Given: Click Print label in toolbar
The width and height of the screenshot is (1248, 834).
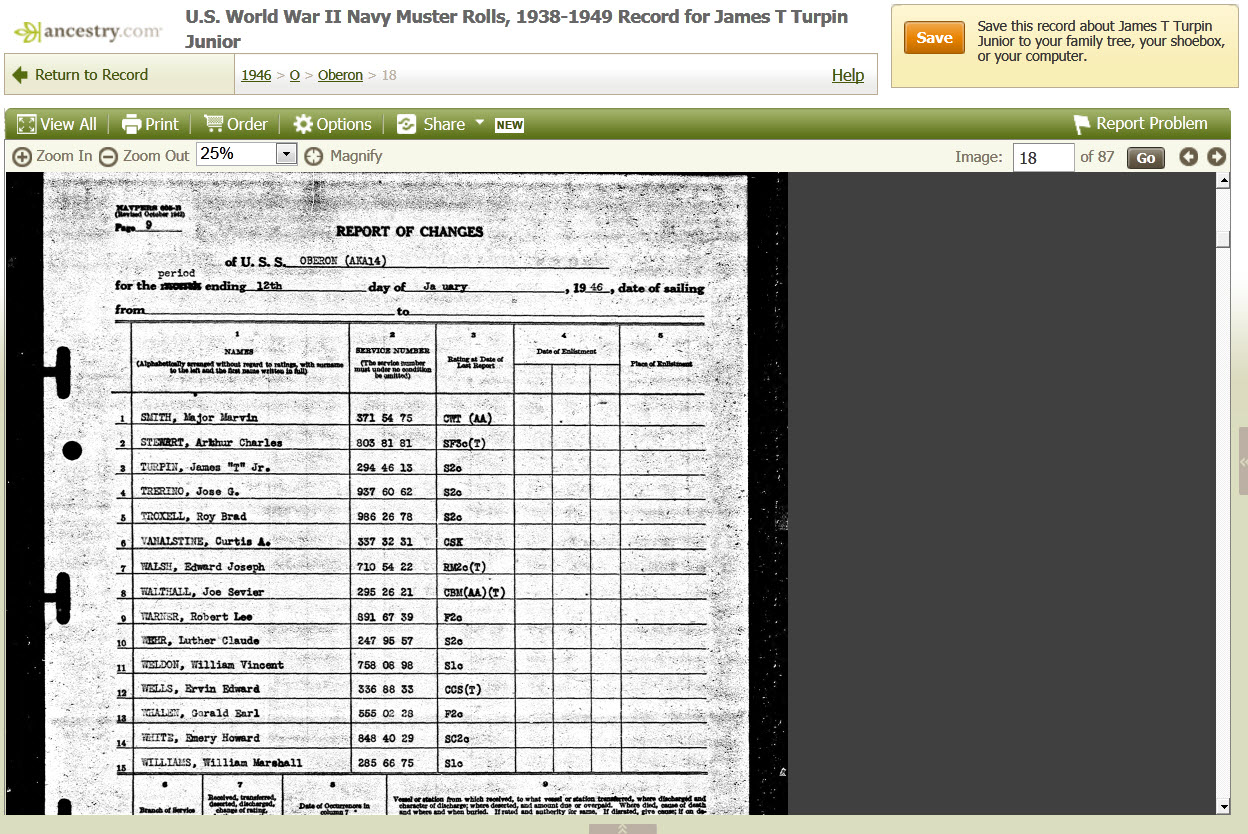Looking at the screenshot, I should [162, 124].
